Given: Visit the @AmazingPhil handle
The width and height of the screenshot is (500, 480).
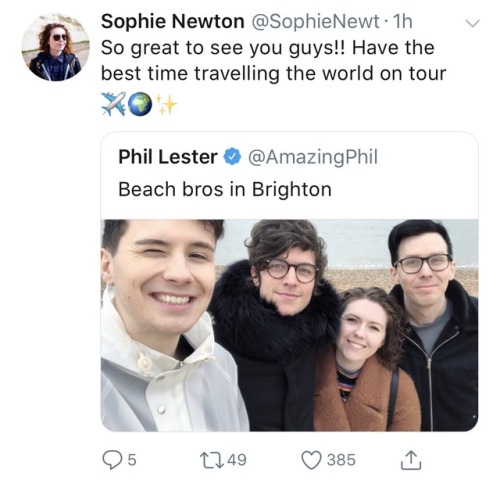Looking at the screenshot, I should pos(313,157).
